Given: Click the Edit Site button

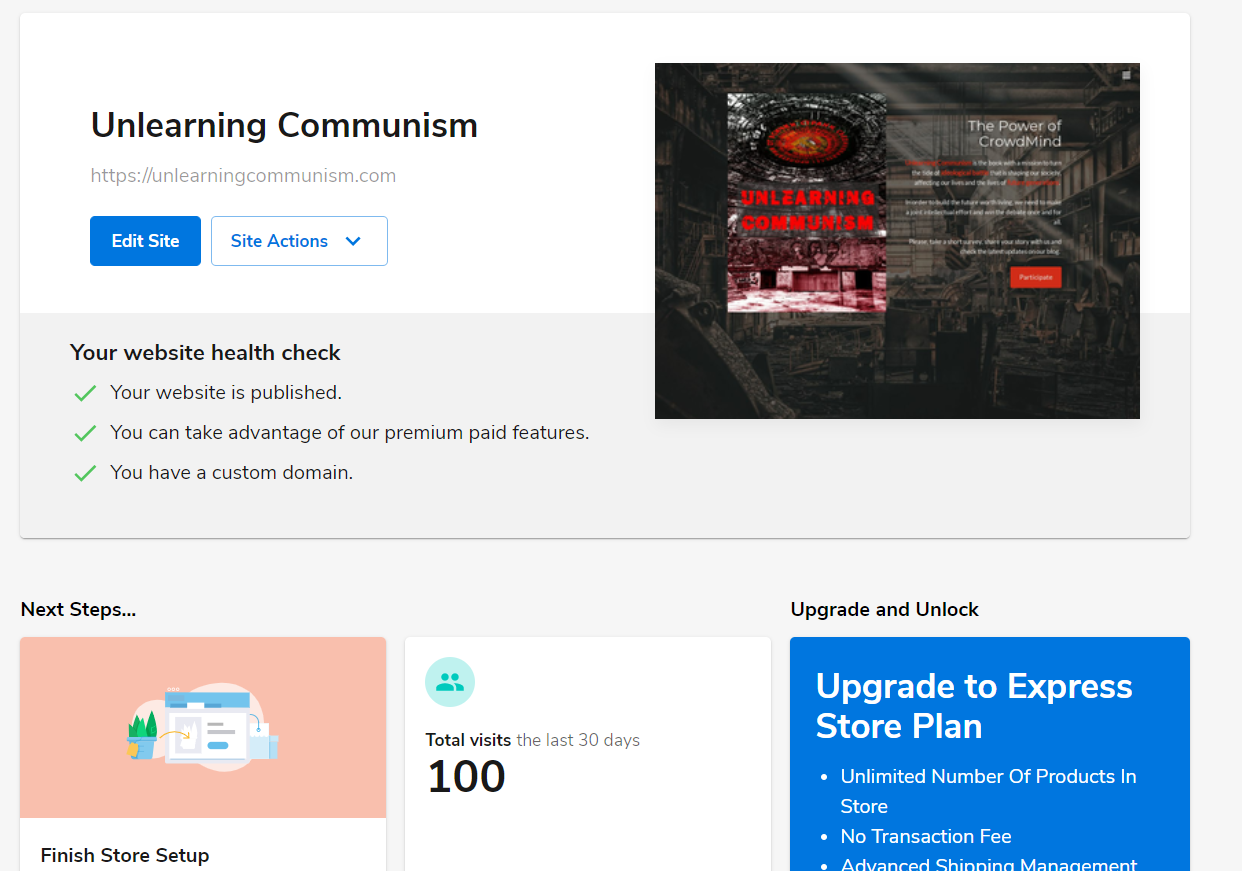Looking at the screenshot, I should tap(145, 241).
